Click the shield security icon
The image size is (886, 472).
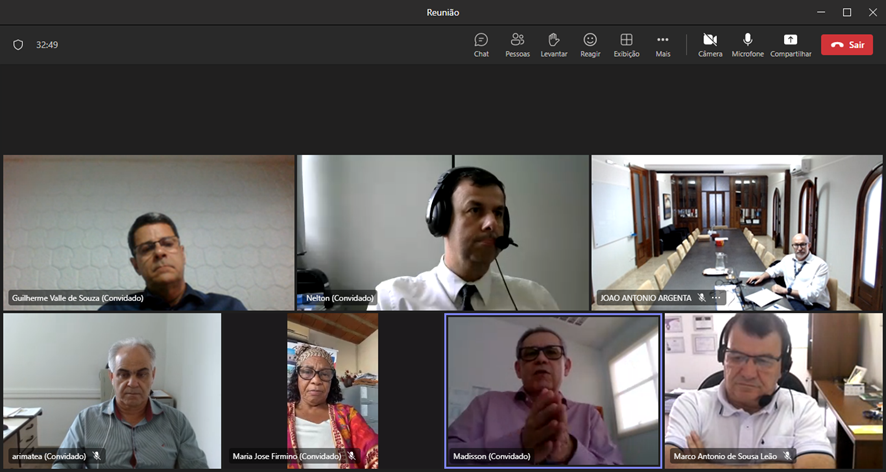(x=18, y=45)
